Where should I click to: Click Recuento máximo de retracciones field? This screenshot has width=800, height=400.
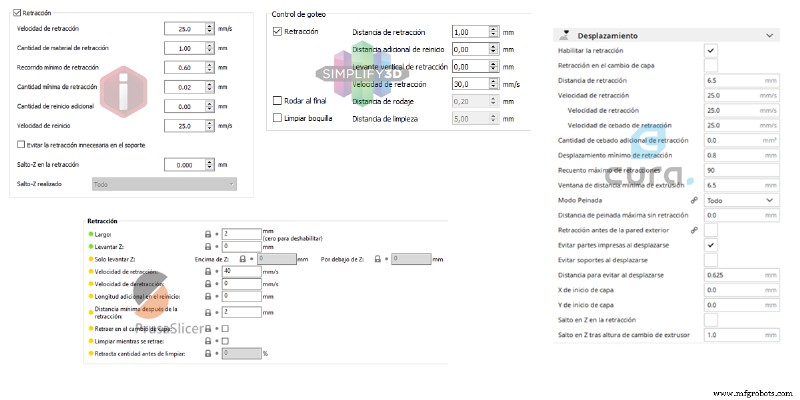(742, 170)
